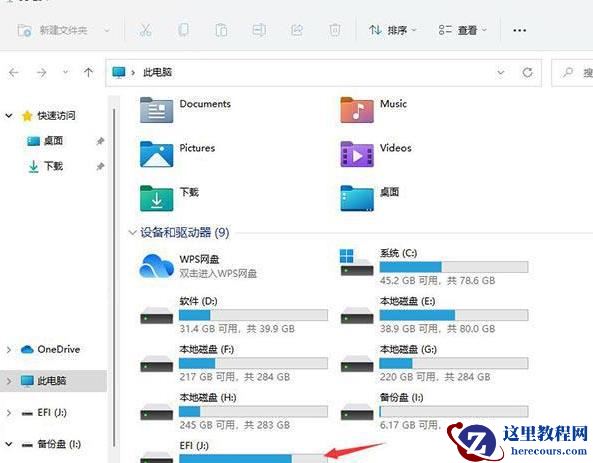Screen dimensions: 593x463
Task: Expand the OneDrive tree node
Action: (x=9, y=350)
